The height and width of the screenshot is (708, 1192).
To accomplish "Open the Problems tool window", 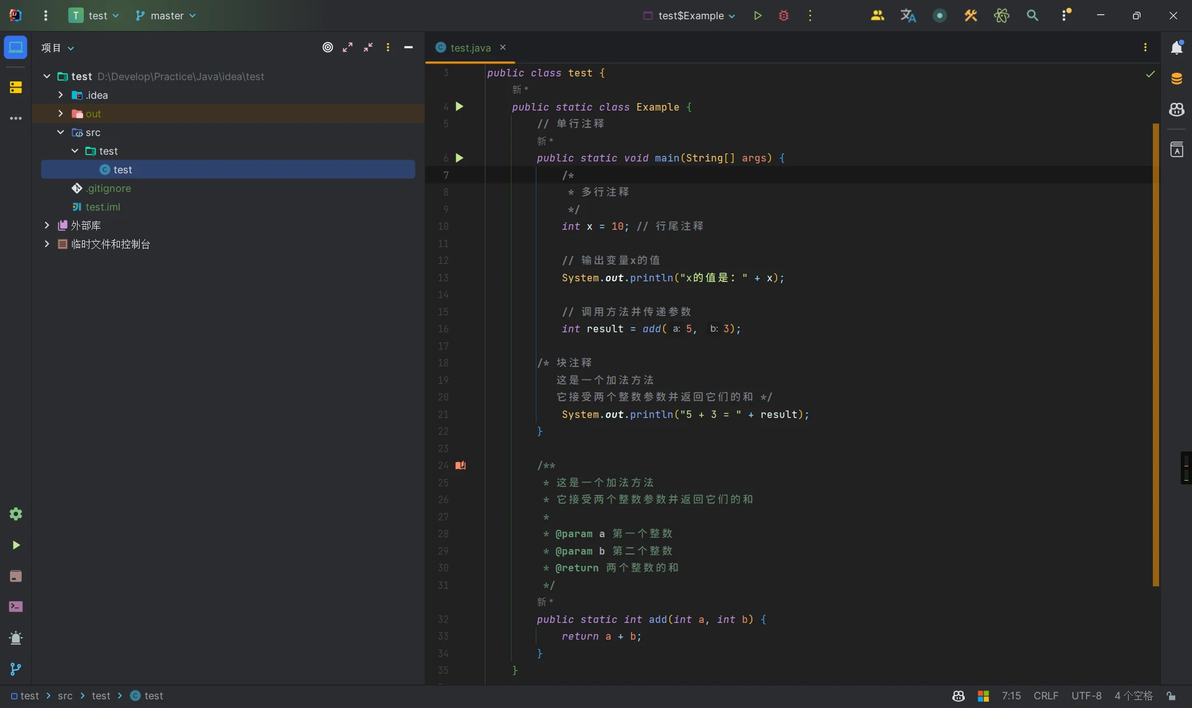I will [x=15, y=638].
